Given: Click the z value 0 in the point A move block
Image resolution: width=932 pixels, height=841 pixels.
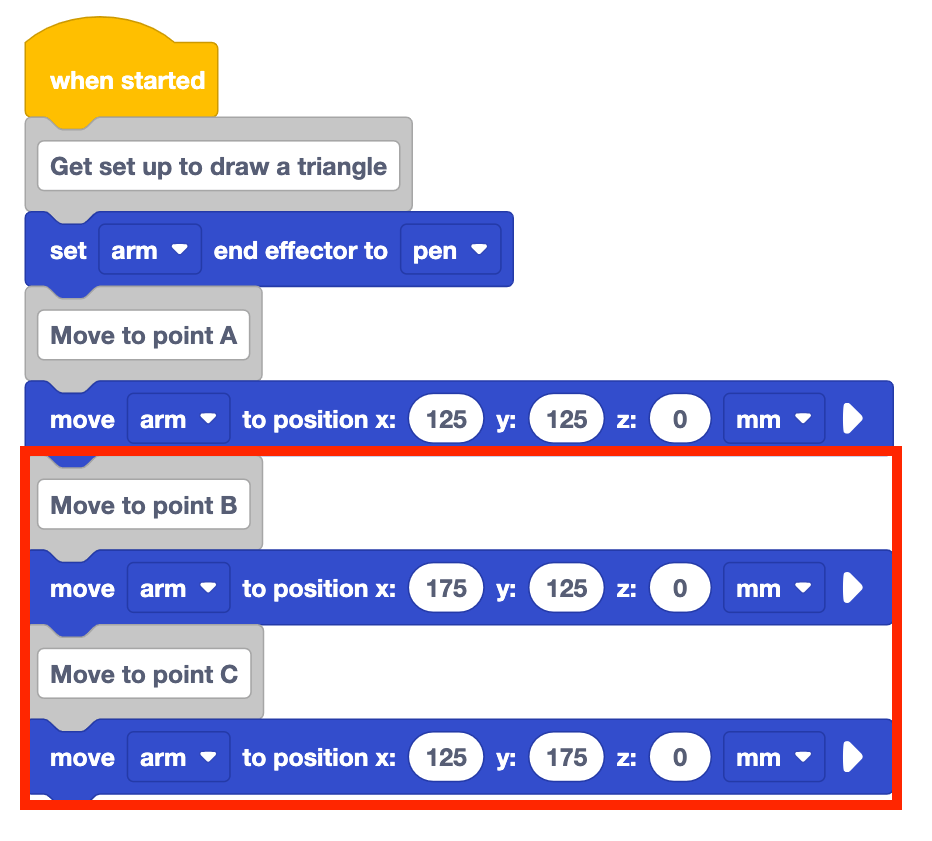Looking at the screenshot, I should tap(680, 420).
